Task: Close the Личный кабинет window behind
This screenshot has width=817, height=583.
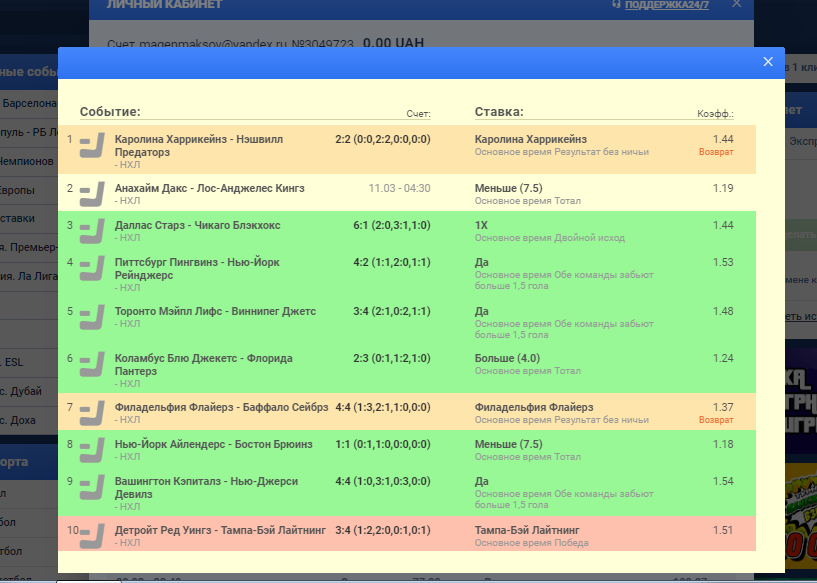Action: coord(736,4)
